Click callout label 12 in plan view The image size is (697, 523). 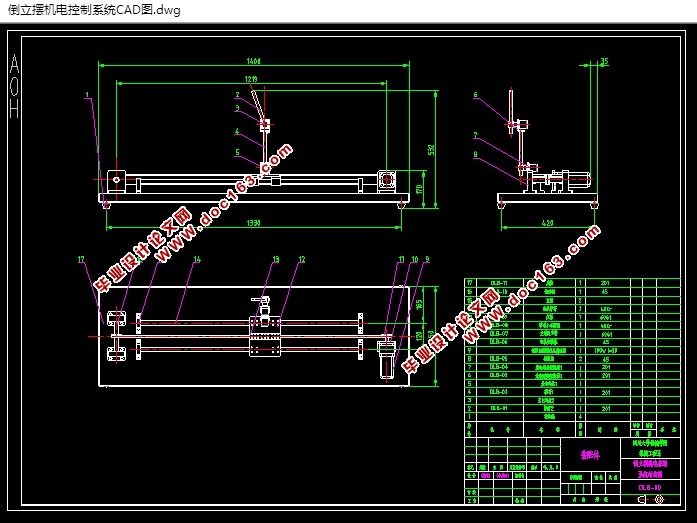coord(302,259)
